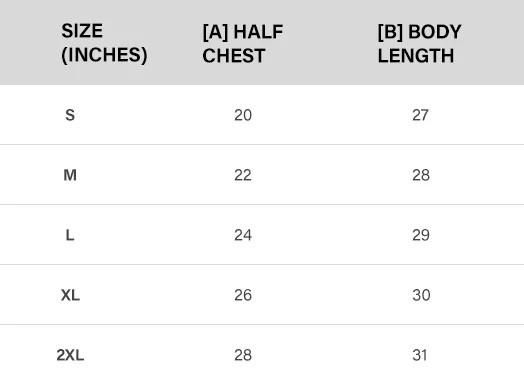524x384 pixels.
Task: Click the [B] BODY LENGTH column header
Action: (x=419, y=43)
